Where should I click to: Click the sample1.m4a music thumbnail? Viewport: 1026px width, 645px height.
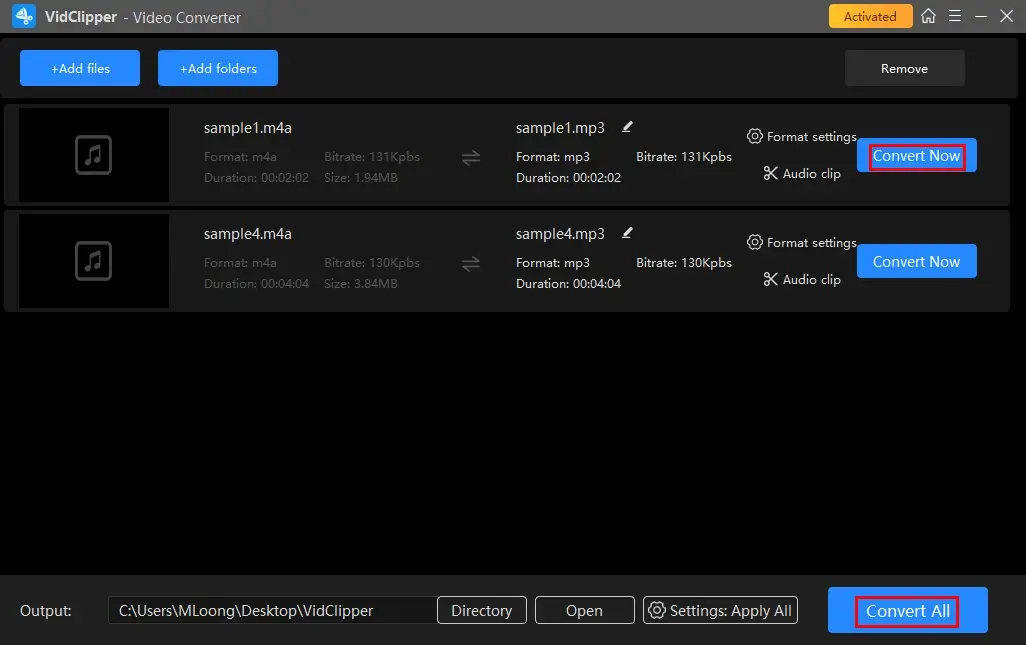tap(94, 155)
